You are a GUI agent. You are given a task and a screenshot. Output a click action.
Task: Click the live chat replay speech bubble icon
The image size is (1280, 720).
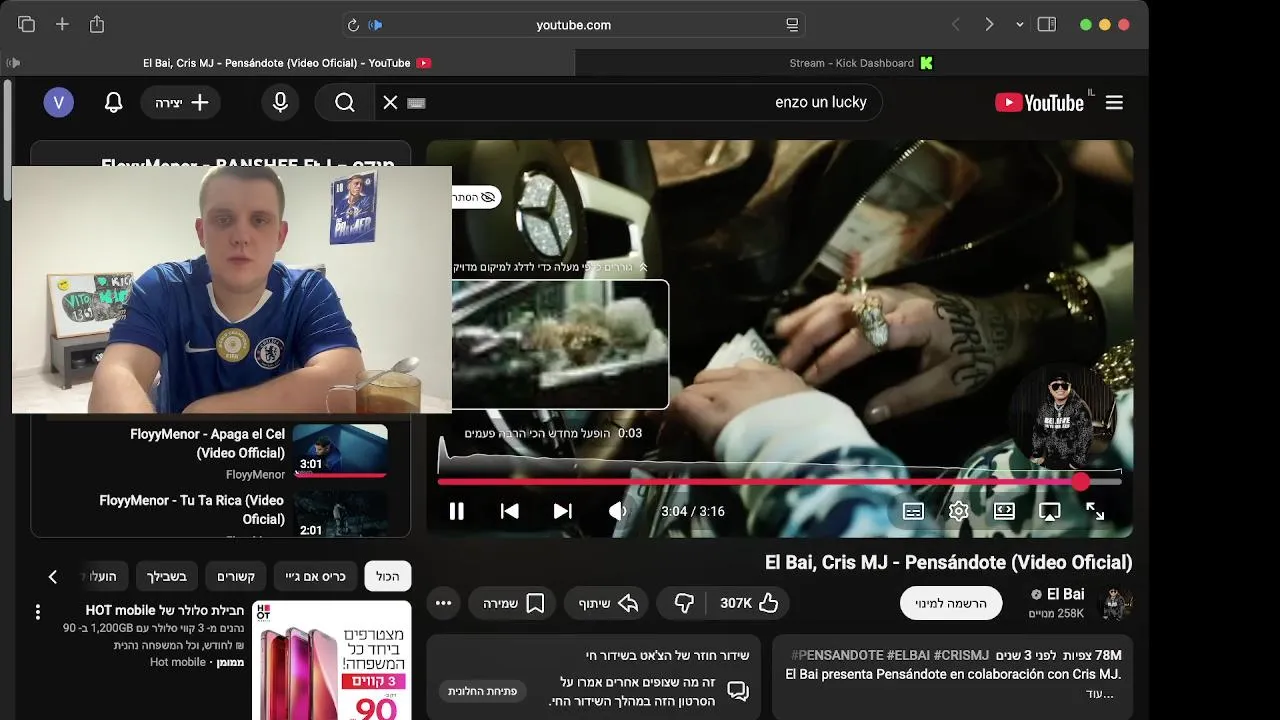(x=738, y=691)
